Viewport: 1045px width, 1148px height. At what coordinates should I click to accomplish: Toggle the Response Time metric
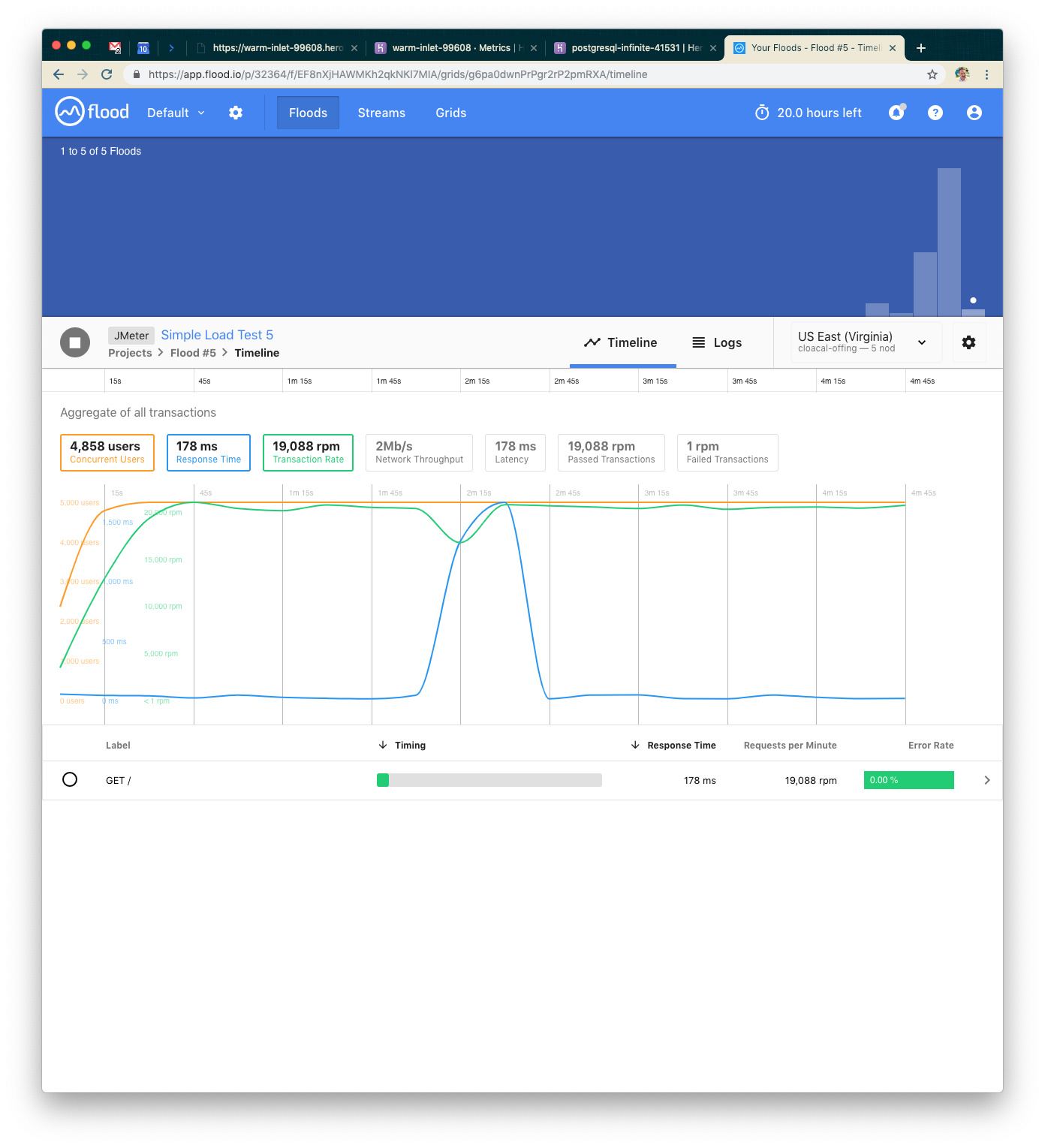tap(209, 453)
